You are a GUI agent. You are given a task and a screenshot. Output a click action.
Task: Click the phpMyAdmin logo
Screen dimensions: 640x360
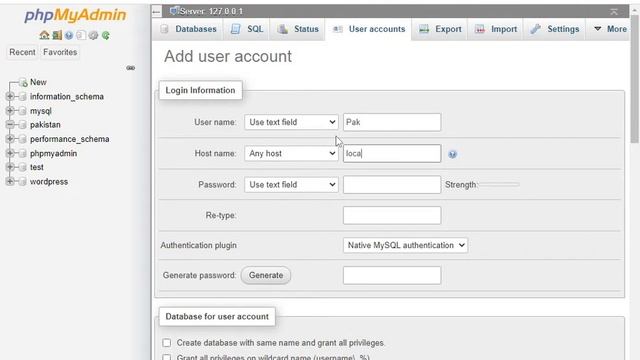tap(75, 15)
